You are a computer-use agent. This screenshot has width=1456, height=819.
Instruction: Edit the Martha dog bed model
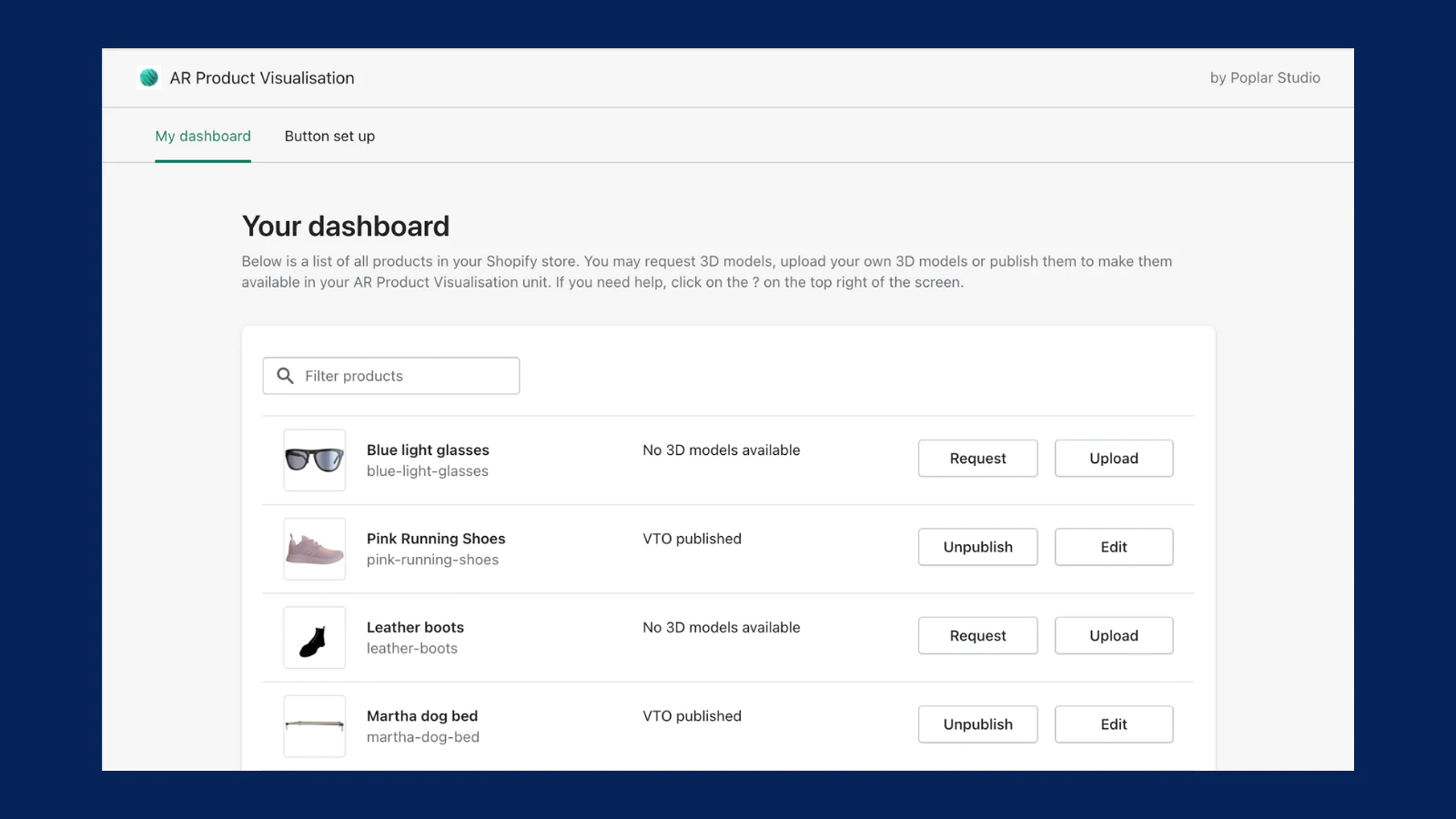click(x=1114, y=724)
